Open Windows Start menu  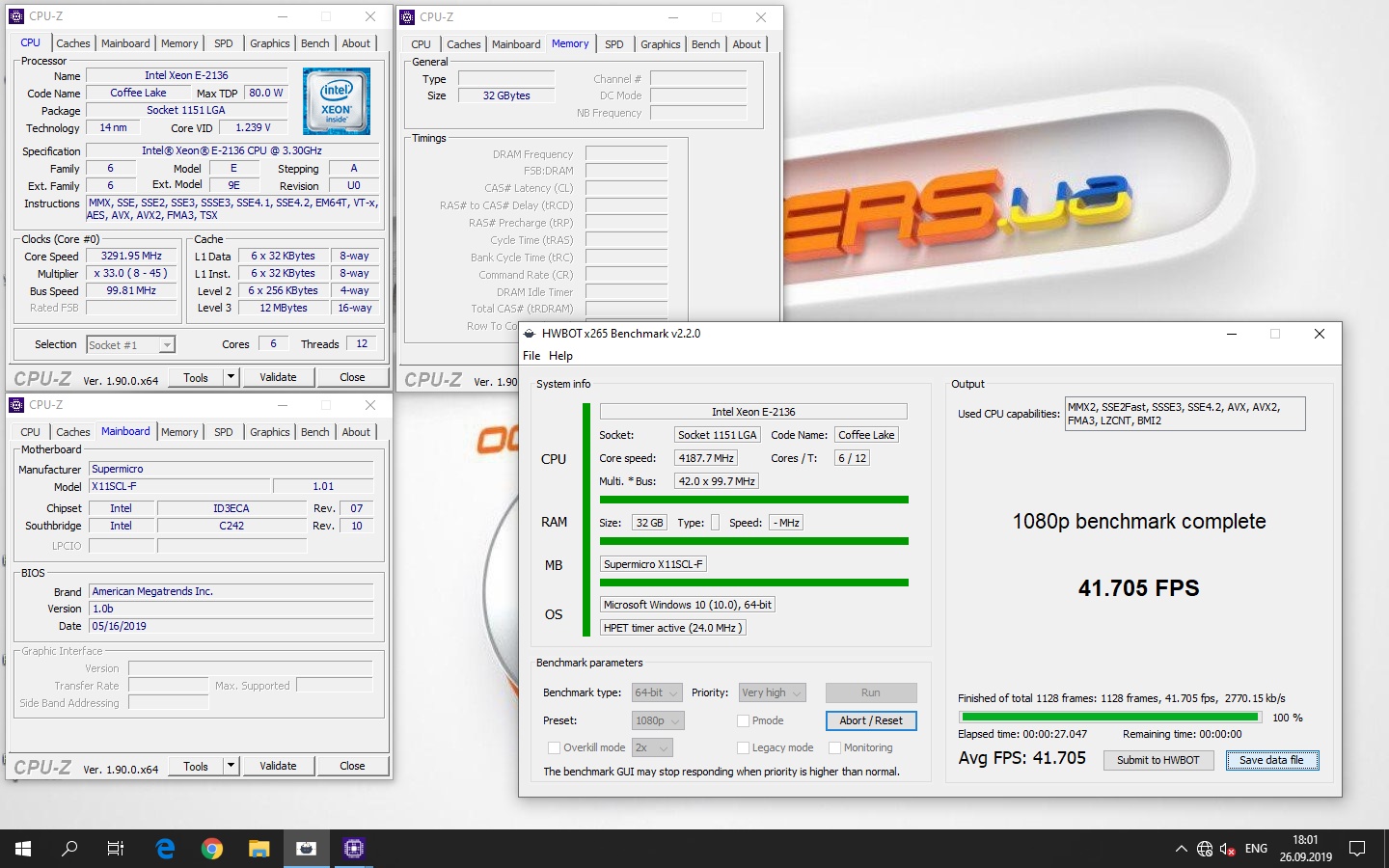[23, 849]
